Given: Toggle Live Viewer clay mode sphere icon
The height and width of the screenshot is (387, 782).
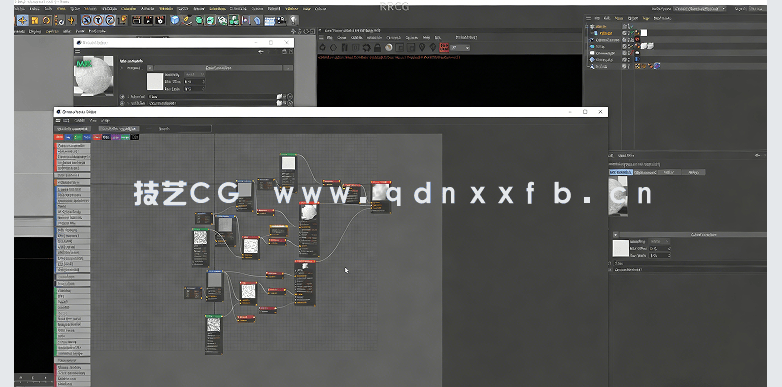Looking at the screenshot, I should (x=389, y=47).
